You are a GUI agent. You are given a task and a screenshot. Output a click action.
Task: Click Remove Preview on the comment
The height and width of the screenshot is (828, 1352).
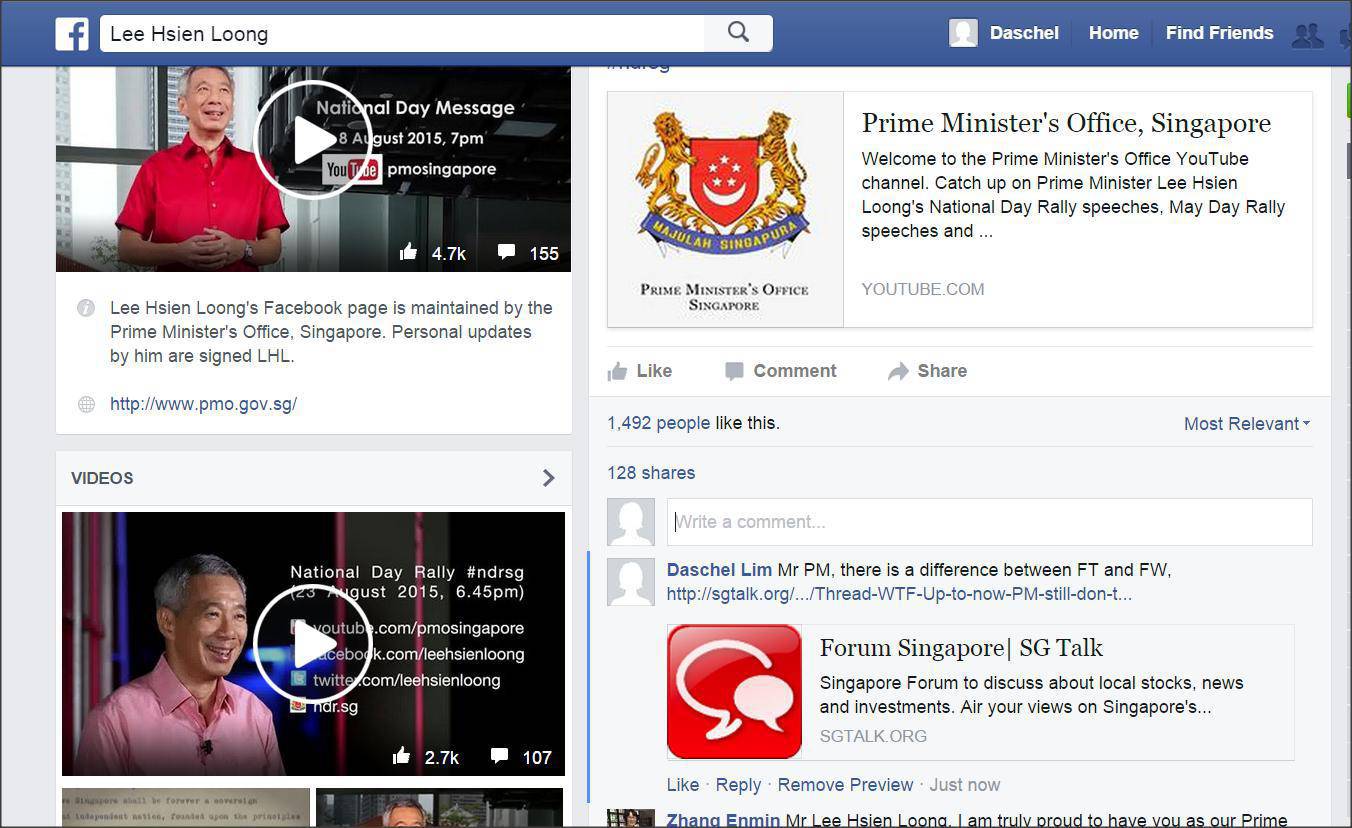pyautogui.click(x=845, y=785)
